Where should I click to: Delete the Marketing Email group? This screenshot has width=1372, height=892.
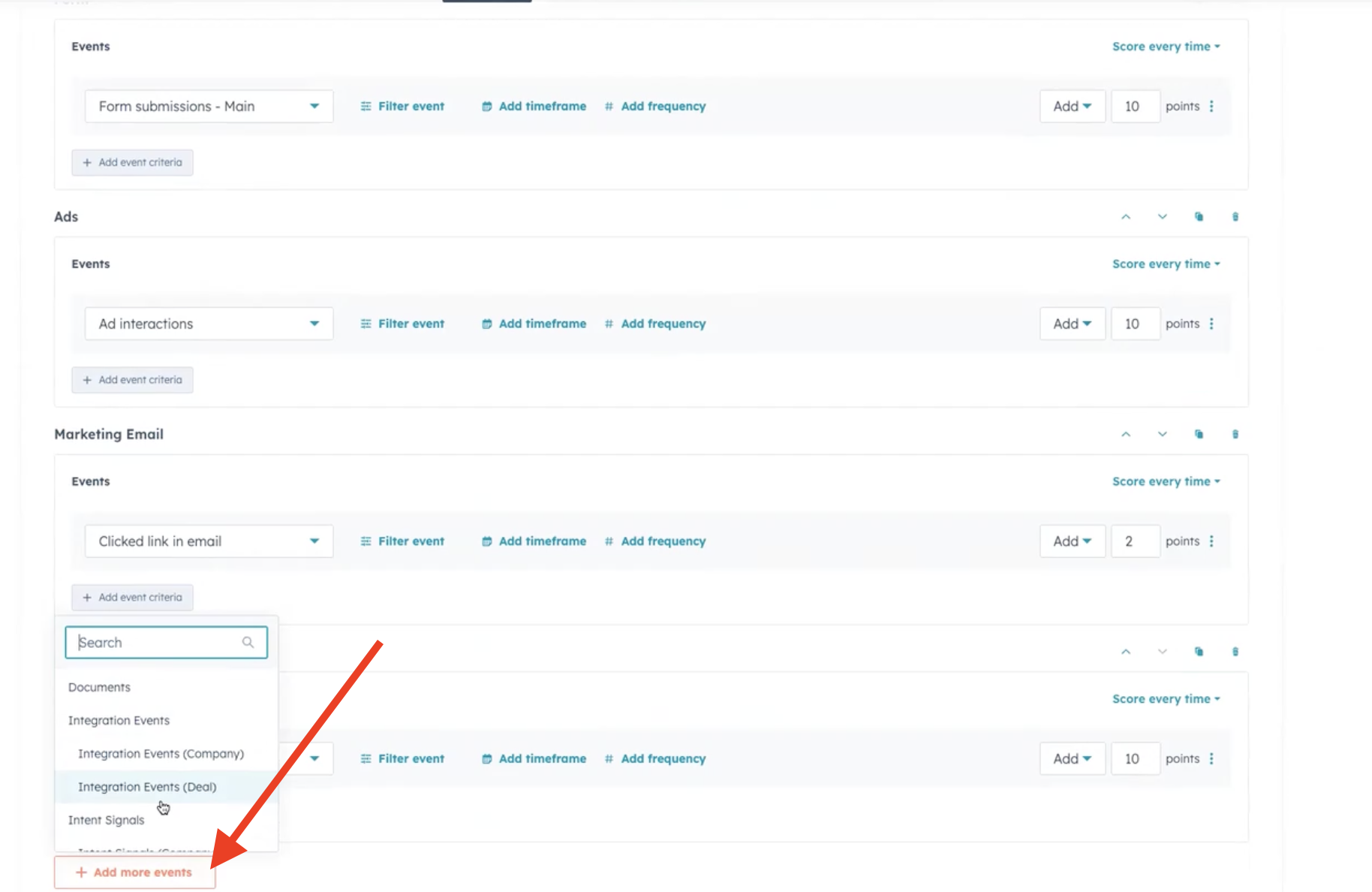(x=1235, y=434)
